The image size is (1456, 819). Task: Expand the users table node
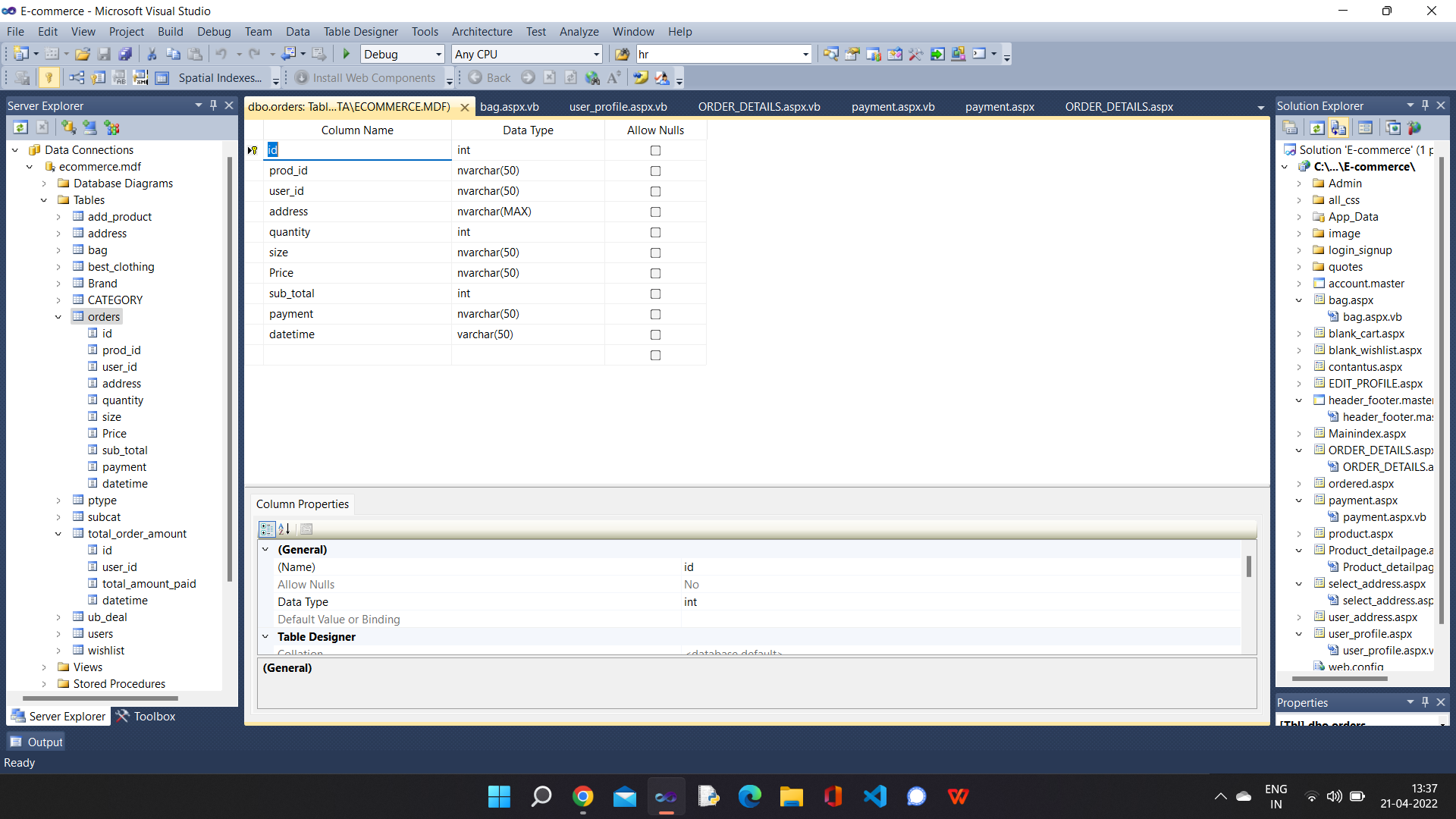click(58, 634)
